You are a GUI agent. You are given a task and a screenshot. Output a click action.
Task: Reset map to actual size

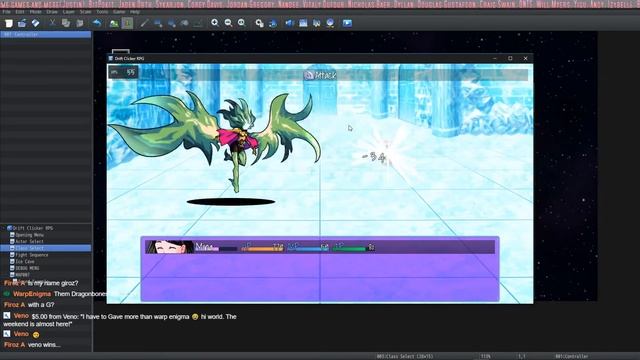(242, 23)
